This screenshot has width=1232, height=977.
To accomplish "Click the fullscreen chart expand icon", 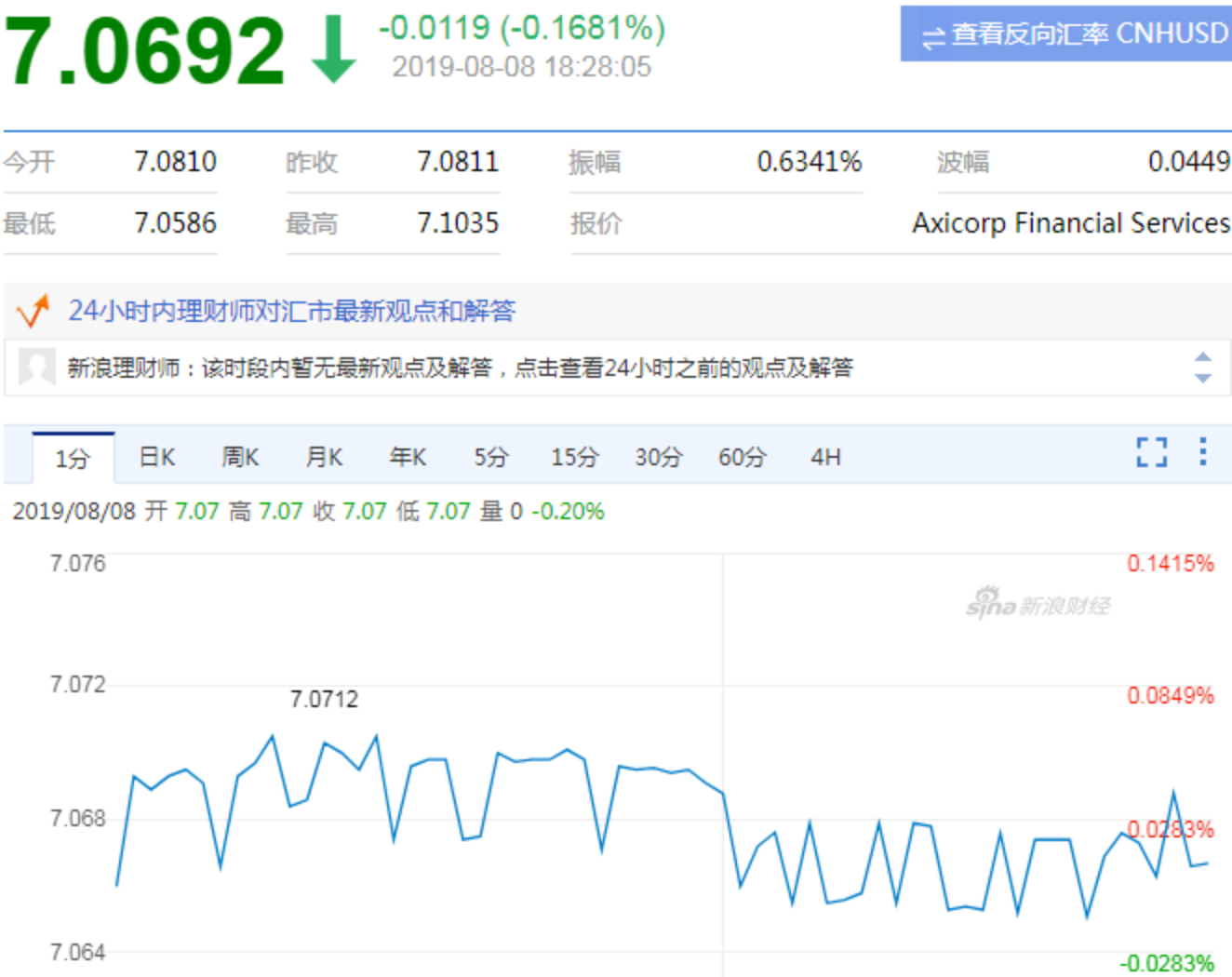I will (1151, 452).
